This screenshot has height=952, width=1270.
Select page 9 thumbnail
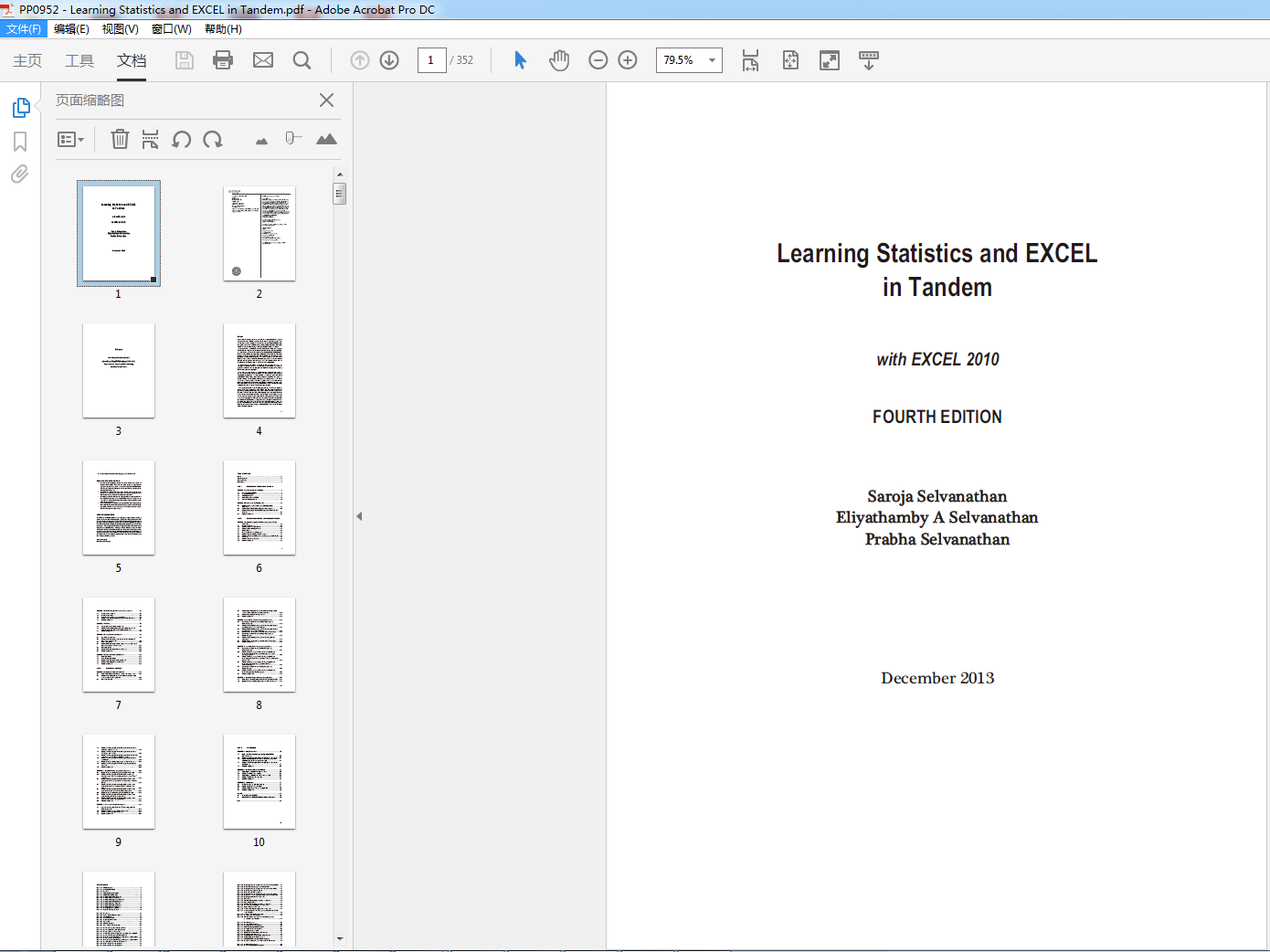click(x=119, y=782)
